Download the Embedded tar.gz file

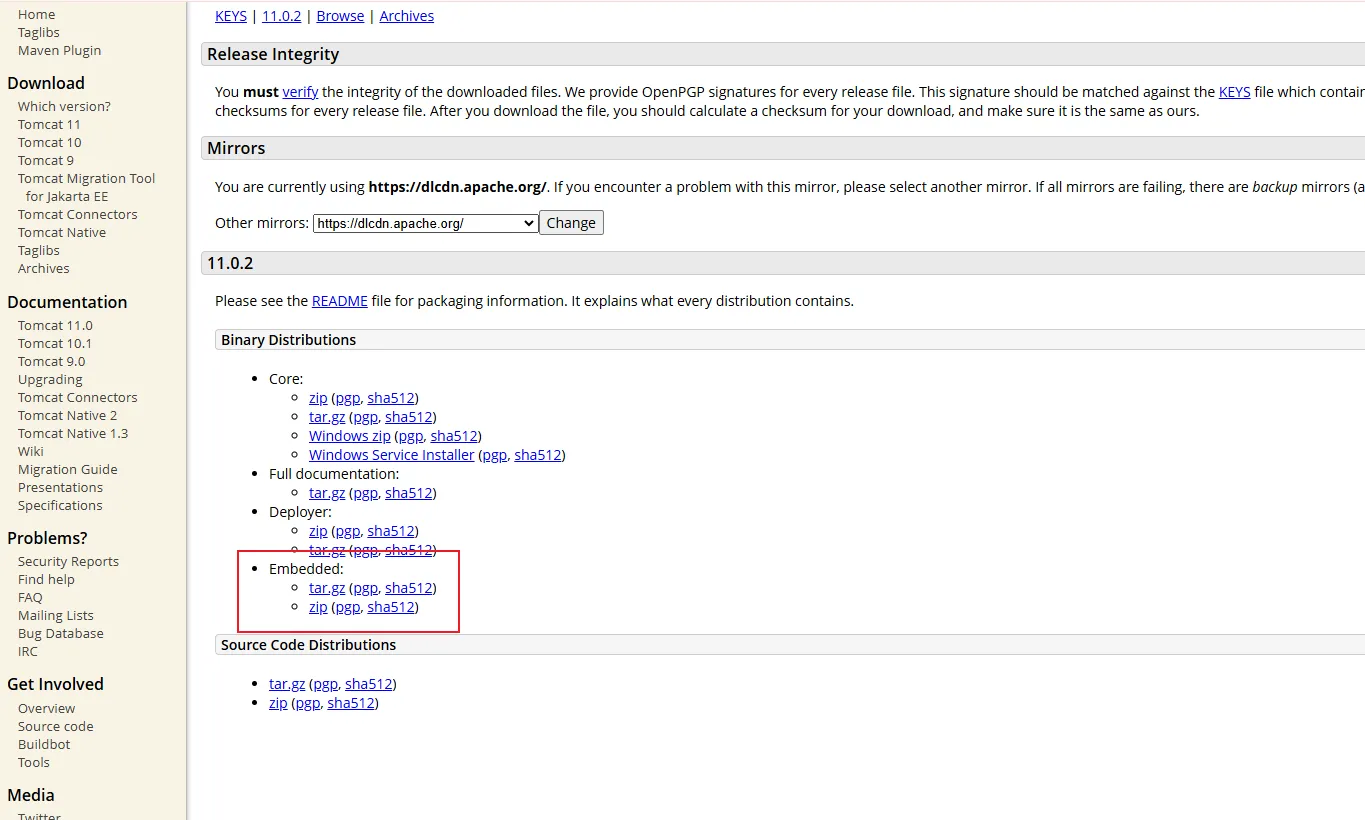(327, 588)
